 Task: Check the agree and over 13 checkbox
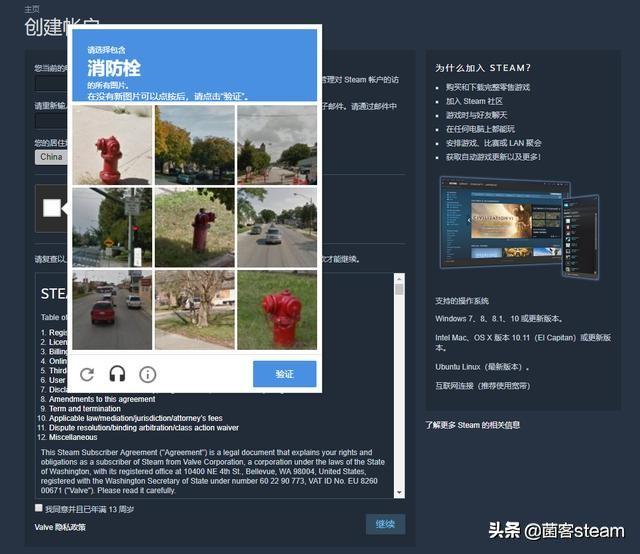click(x=39, y=509)
